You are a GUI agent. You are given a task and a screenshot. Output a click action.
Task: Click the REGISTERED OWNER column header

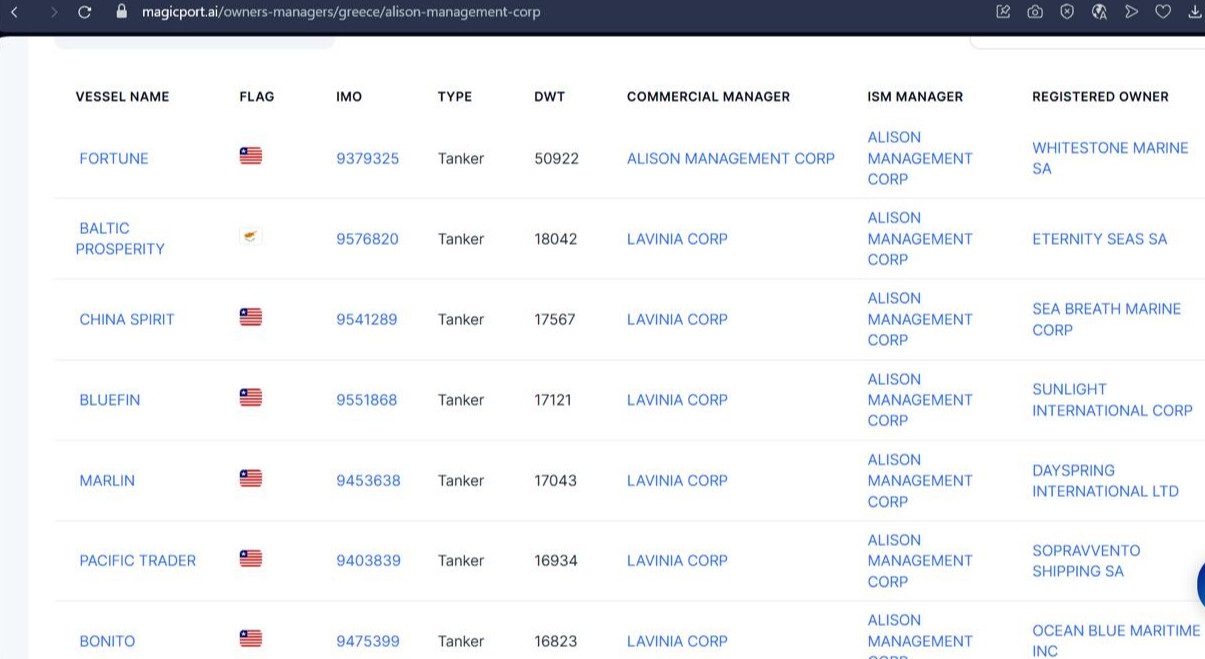[1100, 97]
